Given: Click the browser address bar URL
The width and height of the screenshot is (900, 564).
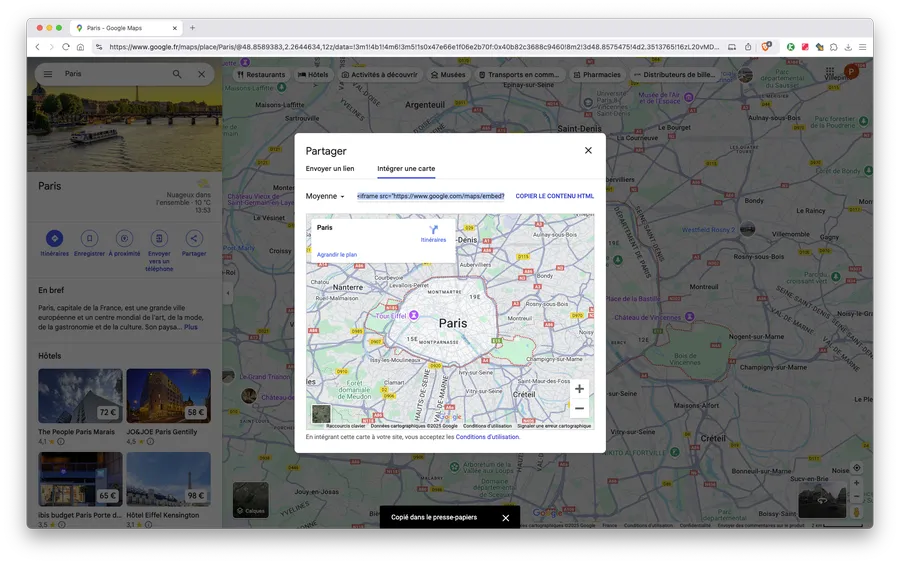Looking at the screenshot, I should coord(413,47).
